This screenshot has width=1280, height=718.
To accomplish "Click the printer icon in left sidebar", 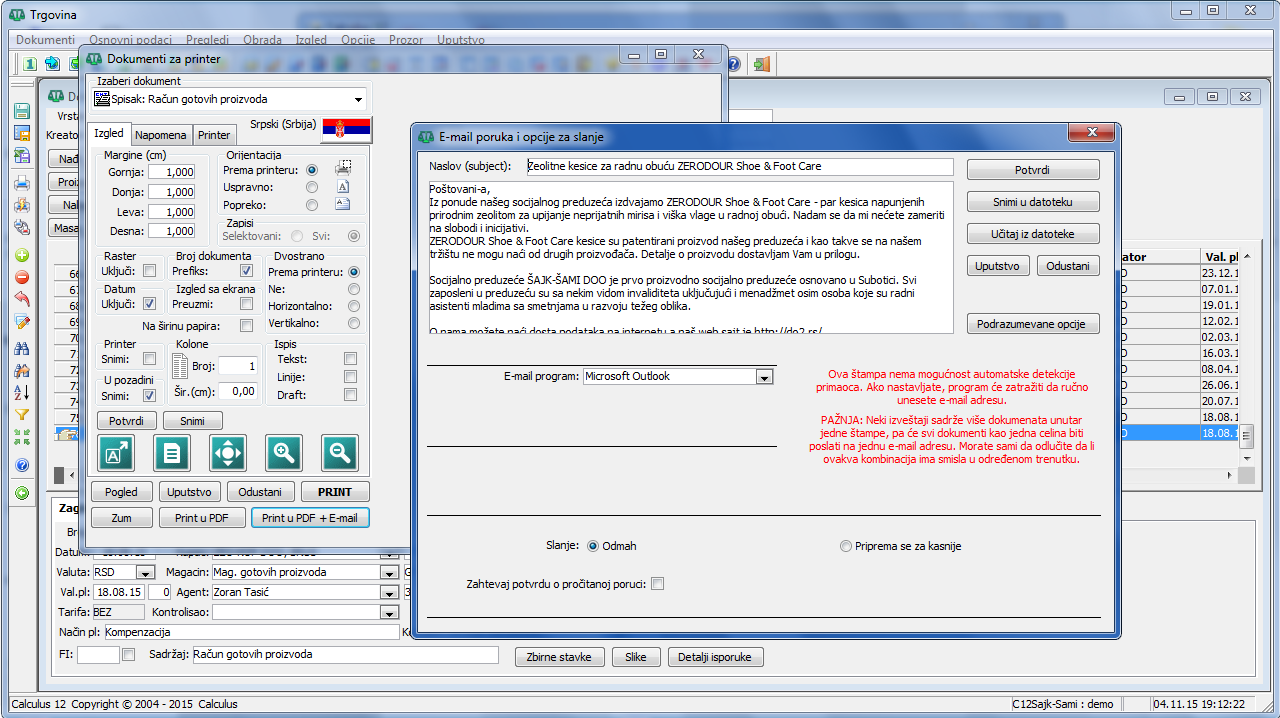I will (x=21, y=183).
